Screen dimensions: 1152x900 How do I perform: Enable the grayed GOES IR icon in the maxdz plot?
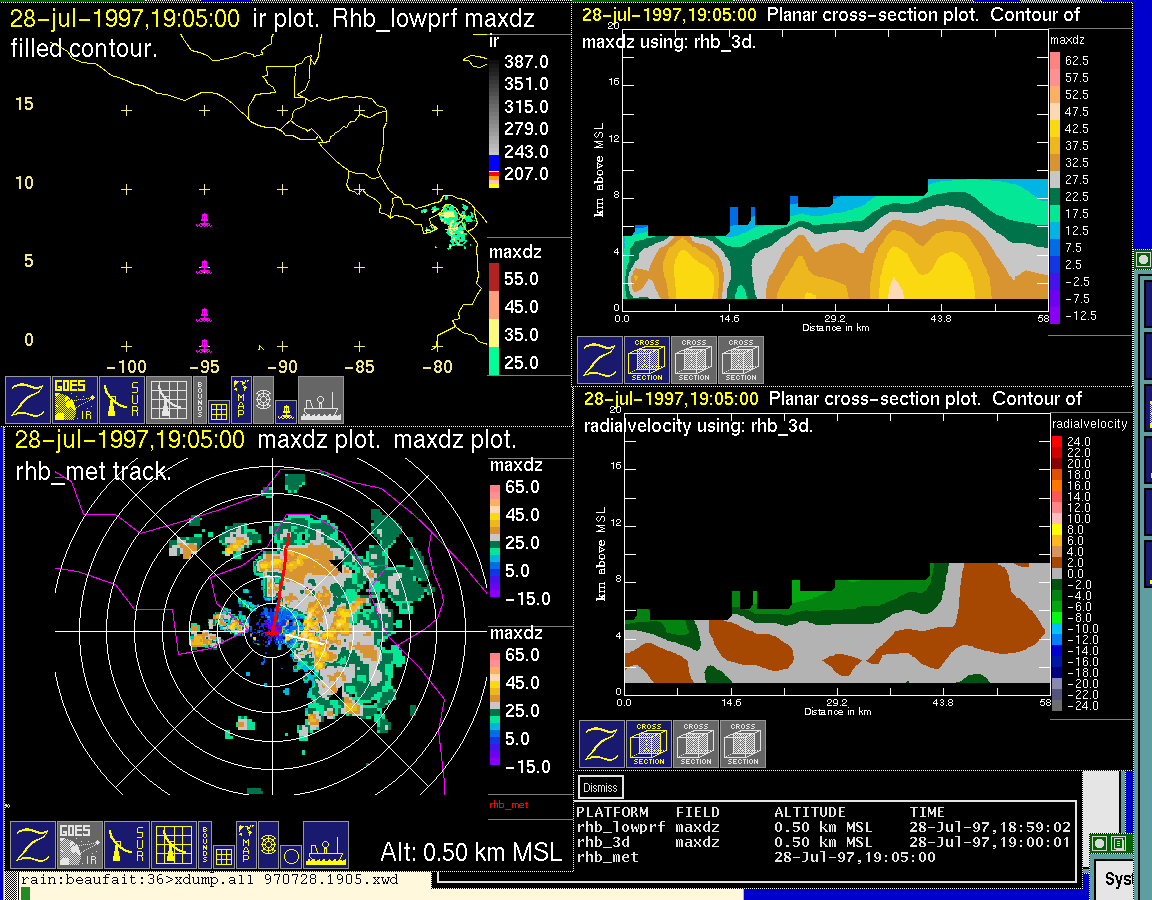[79, 846]
